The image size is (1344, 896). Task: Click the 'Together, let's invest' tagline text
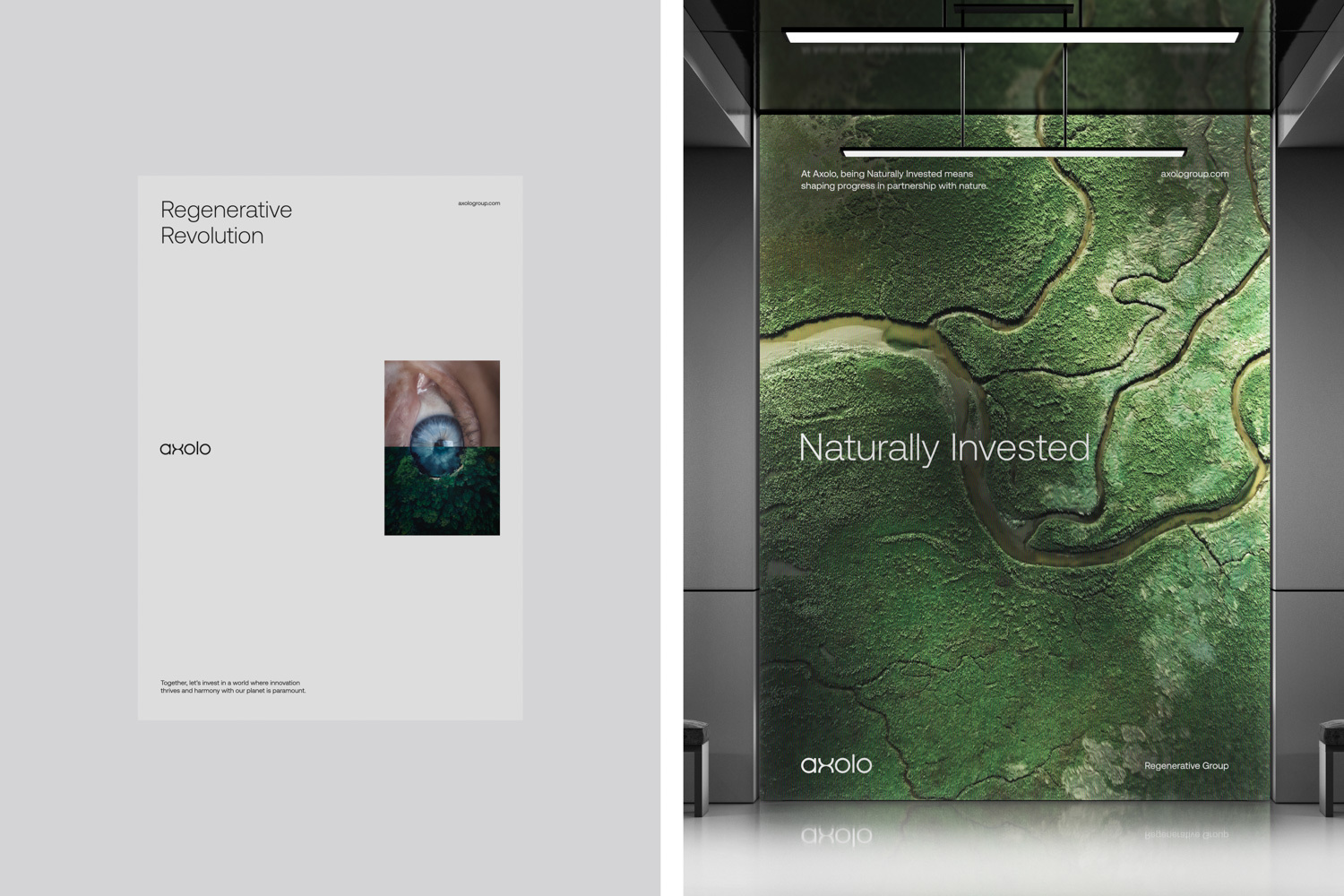pyautogui.click(x=233, y=686)
